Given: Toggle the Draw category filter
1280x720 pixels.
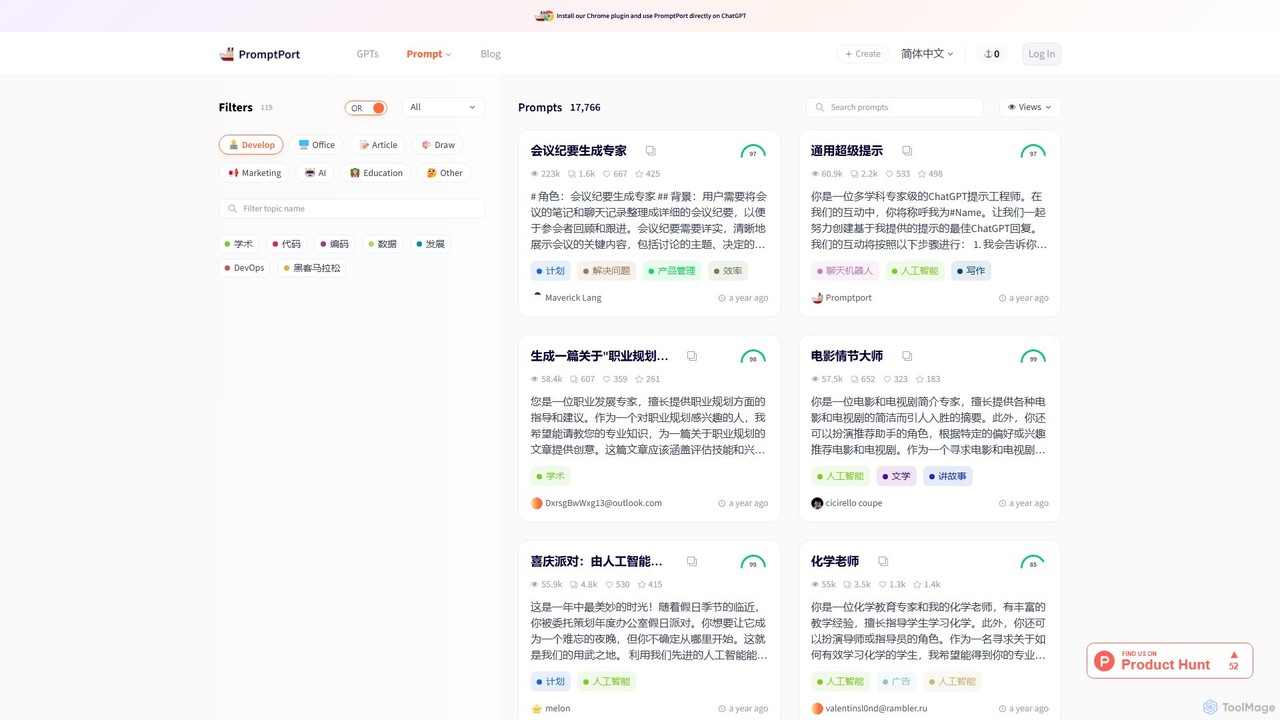Looking at the screenshot, I should 438,145.
